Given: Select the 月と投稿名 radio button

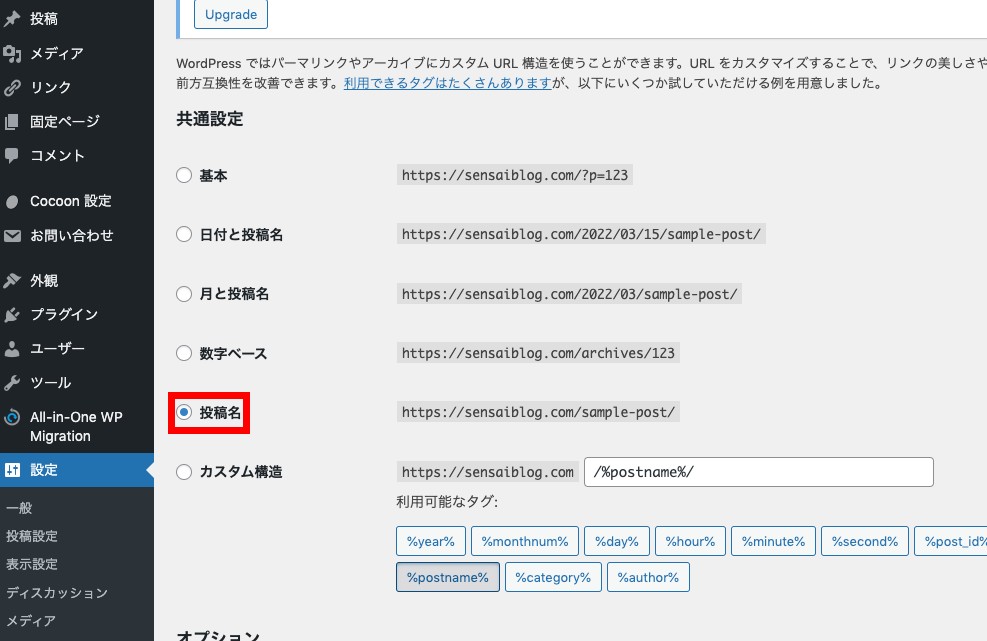Looking at the screenshot, I should click(x=184, y=294).
